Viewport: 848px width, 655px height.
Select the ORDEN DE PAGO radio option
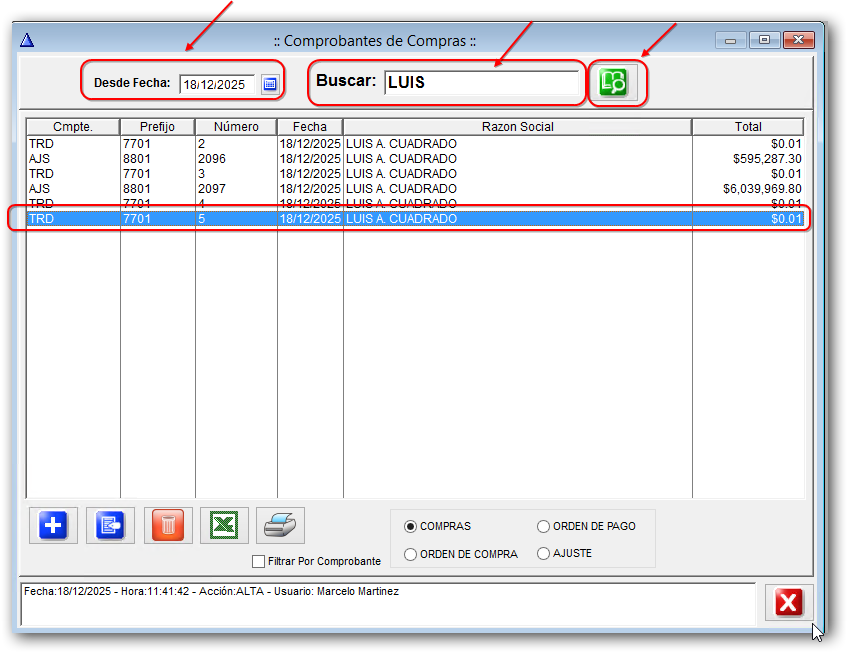[x=544, y=526]
